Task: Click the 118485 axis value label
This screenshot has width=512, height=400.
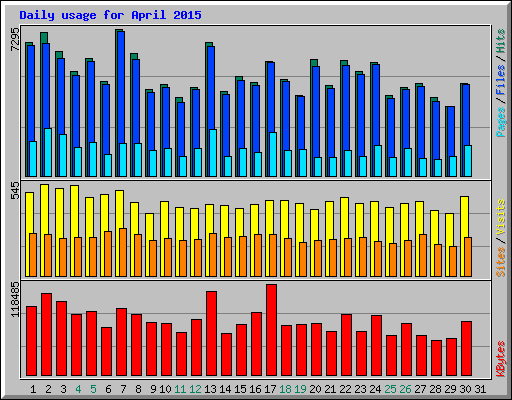Action: pos(15,299)
